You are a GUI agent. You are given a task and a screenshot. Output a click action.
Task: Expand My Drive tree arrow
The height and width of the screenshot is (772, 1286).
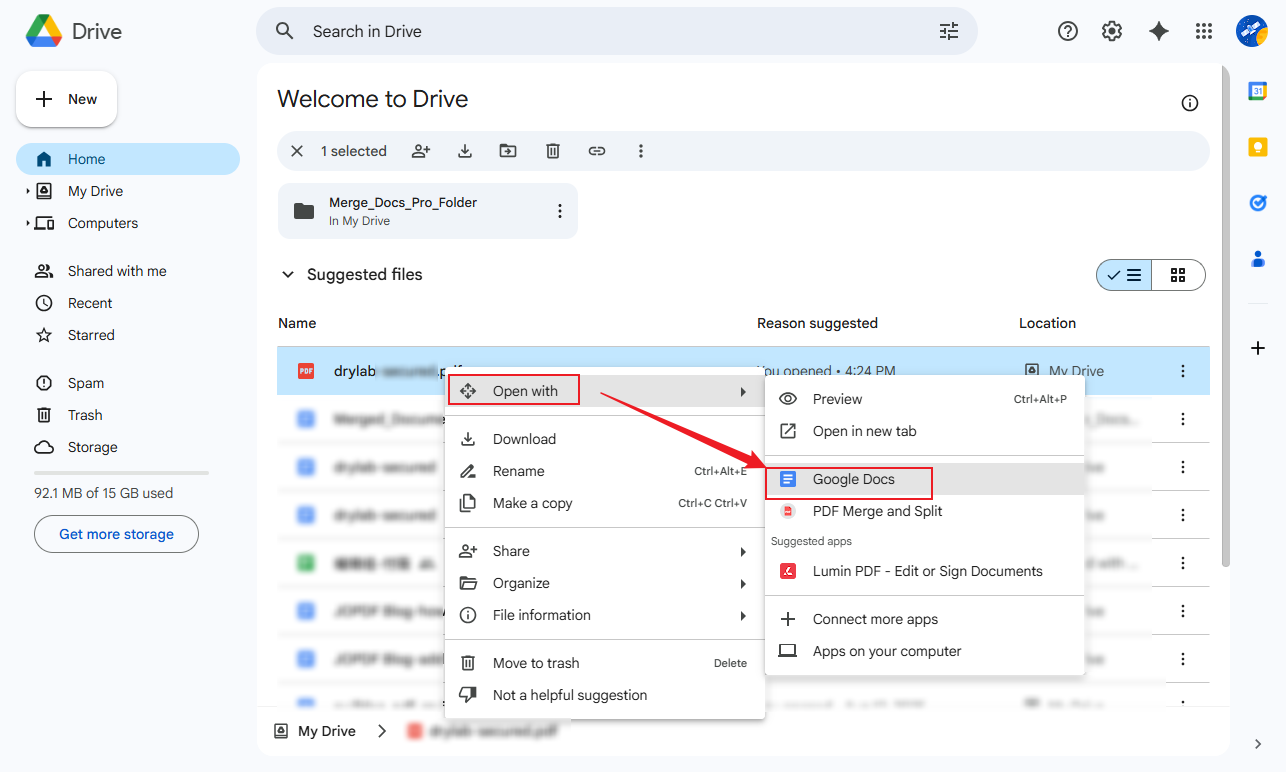click(28, 191)
